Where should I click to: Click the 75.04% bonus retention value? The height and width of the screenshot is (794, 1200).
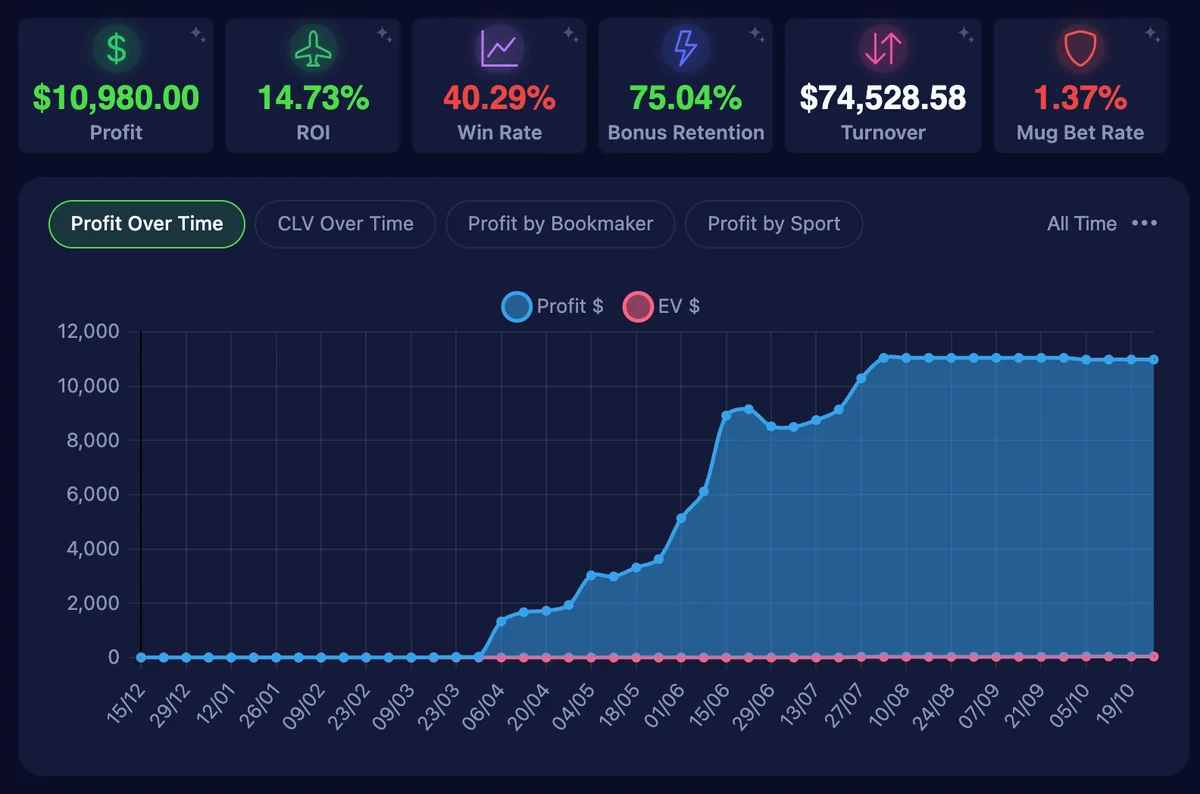pos(685,98)
